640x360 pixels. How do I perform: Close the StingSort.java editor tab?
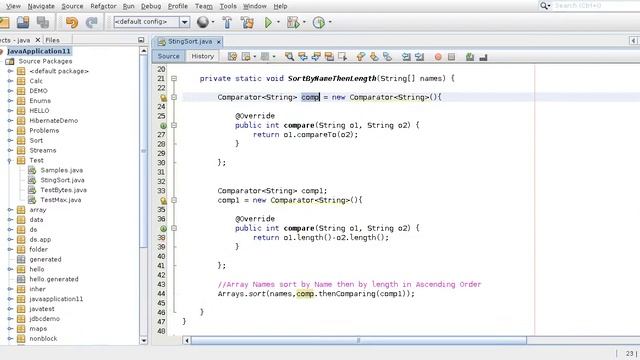click(219, 42)
